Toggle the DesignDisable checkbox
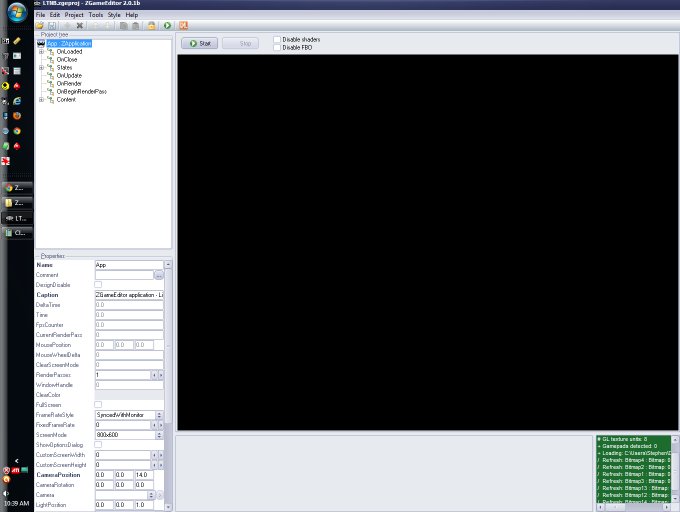 pos(98,285)
